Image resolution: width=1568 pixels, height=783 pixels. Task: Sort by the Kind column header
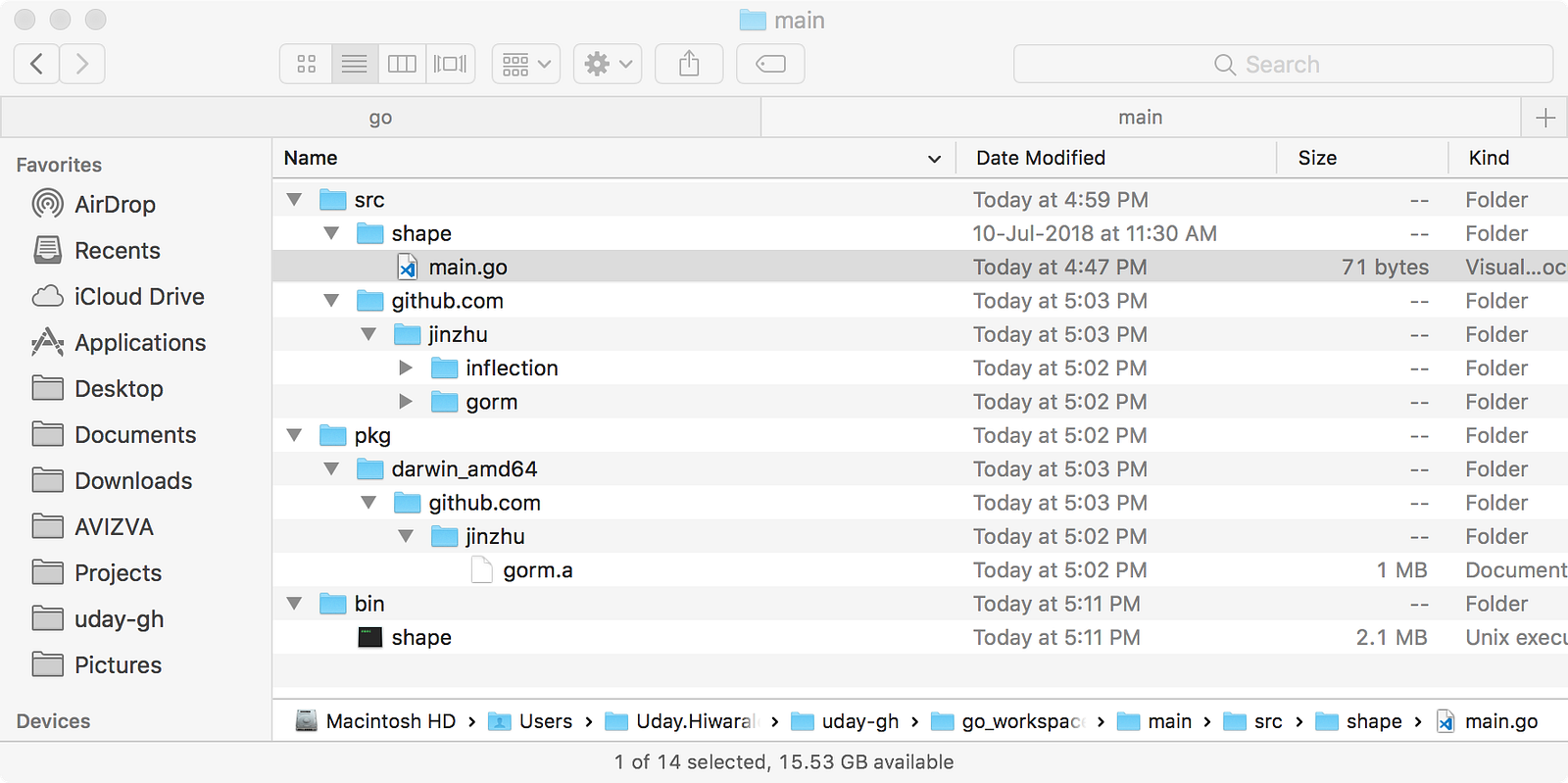click(x=1509, y=158)
